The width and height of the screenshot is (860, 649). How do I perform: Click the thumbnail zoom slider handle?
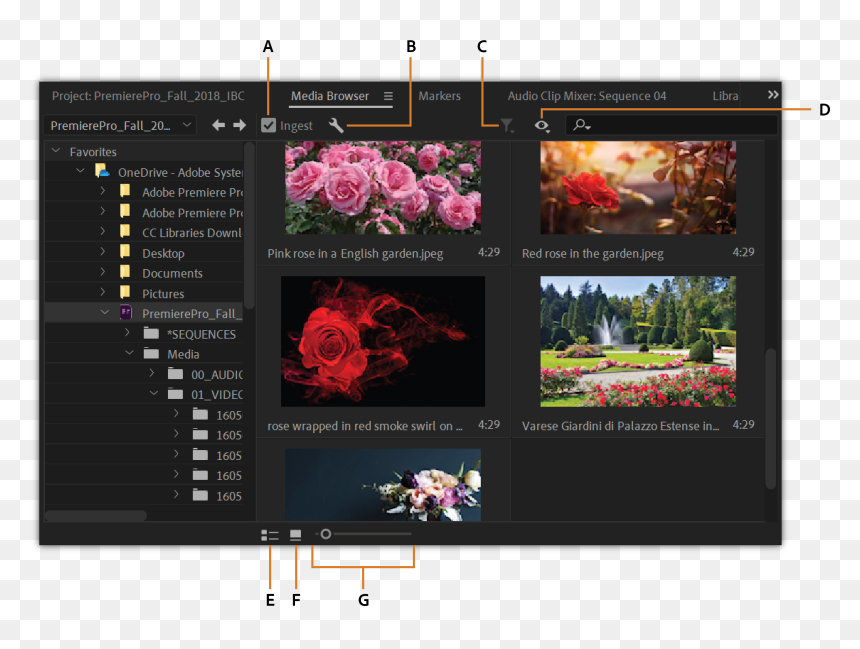tap(326, 534)
